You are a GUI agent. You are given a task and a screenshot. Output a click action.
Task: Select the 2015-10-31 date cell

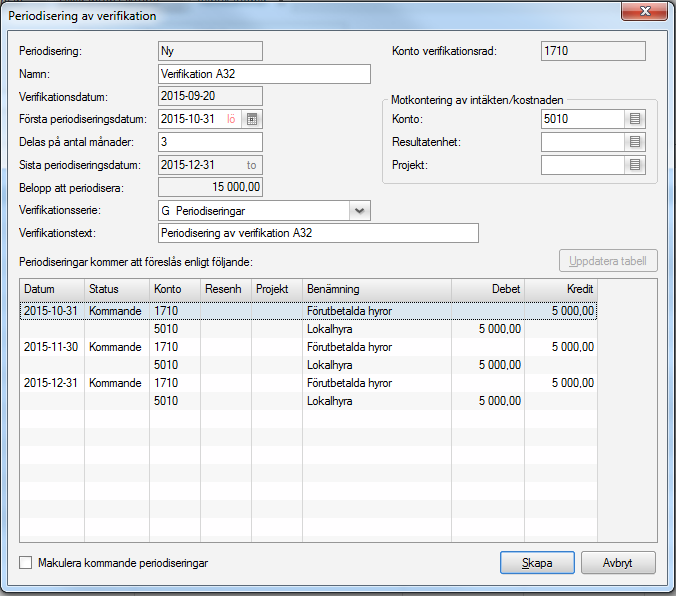coord(52,311)
